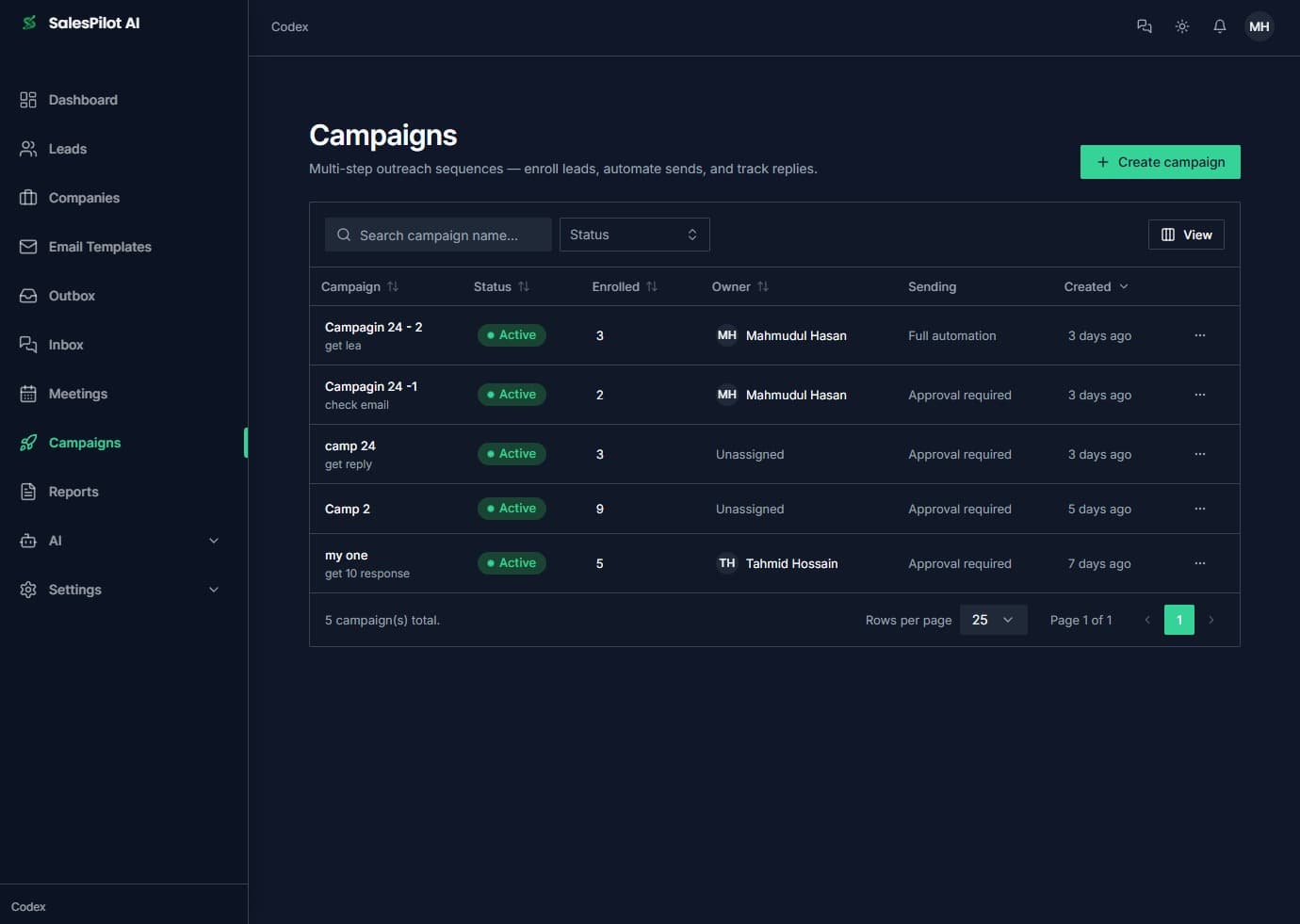Open the Outbox page
Image resolution: width=1300 pixels, height=924 pixels.
click(x=72, y=296)
